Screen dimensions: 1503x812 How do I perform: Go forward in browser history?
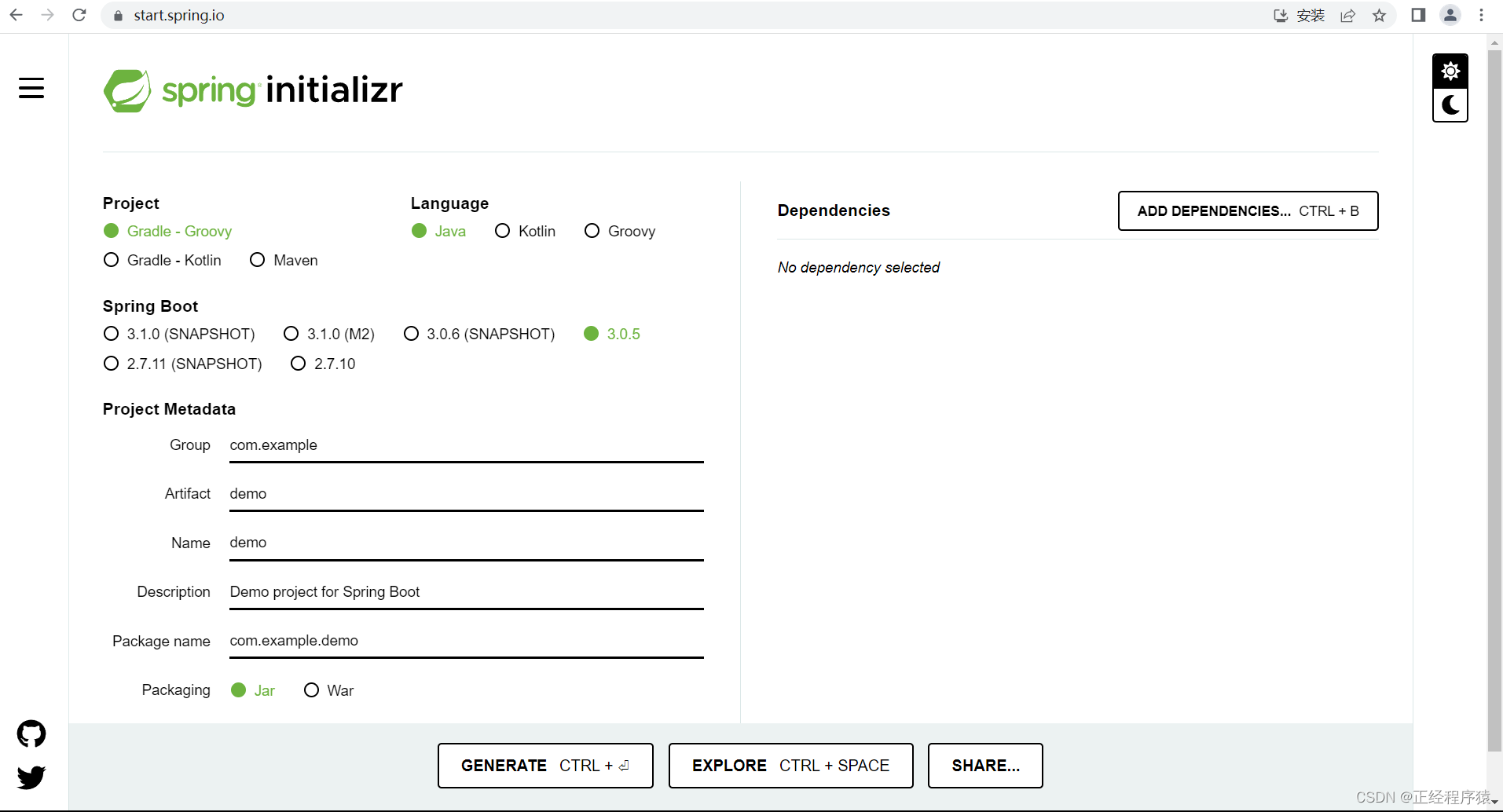pos(48,15)
